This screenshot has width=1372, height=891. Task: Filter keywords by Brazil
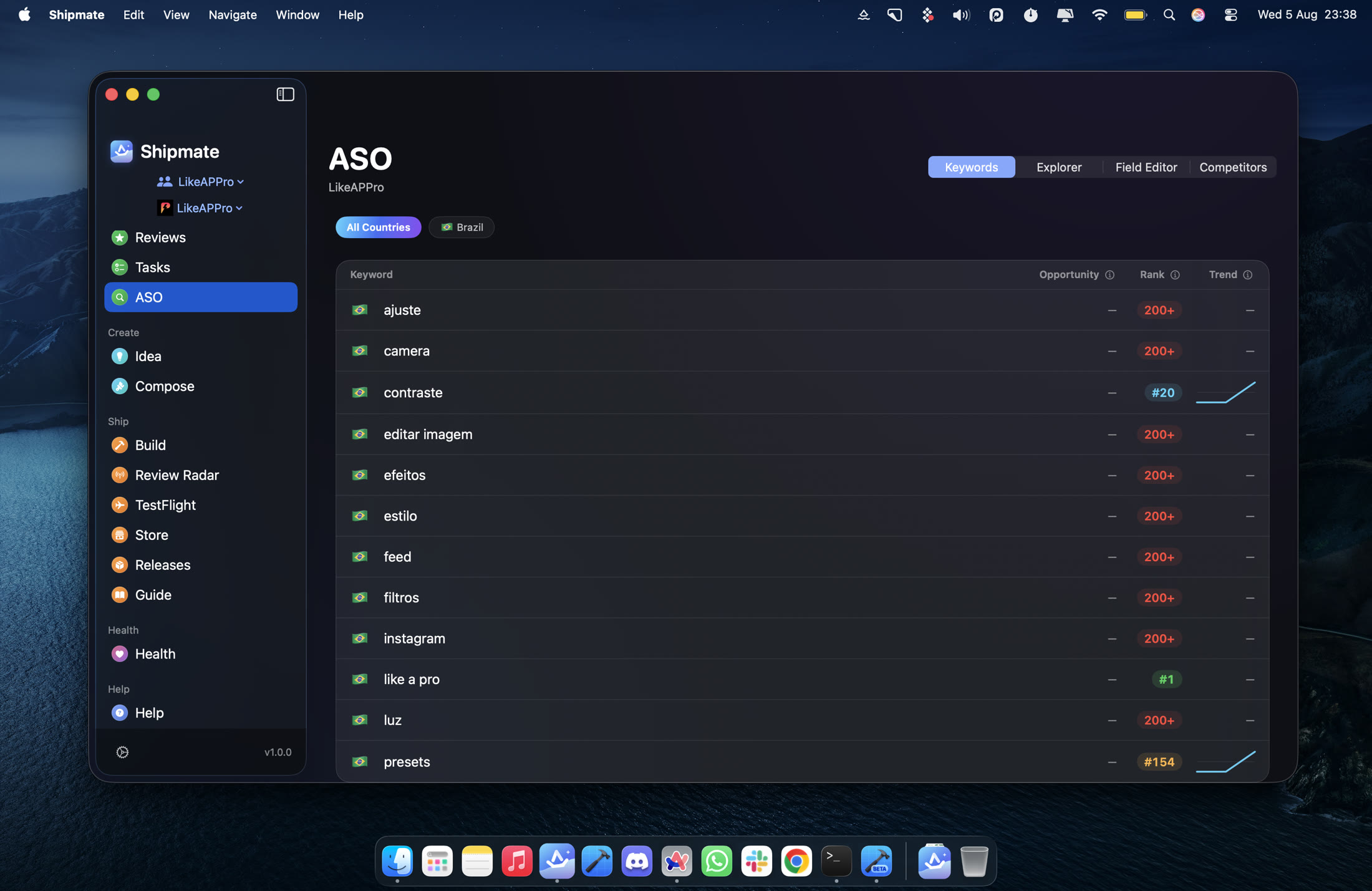pyautogui.click(x=461, y=228)
